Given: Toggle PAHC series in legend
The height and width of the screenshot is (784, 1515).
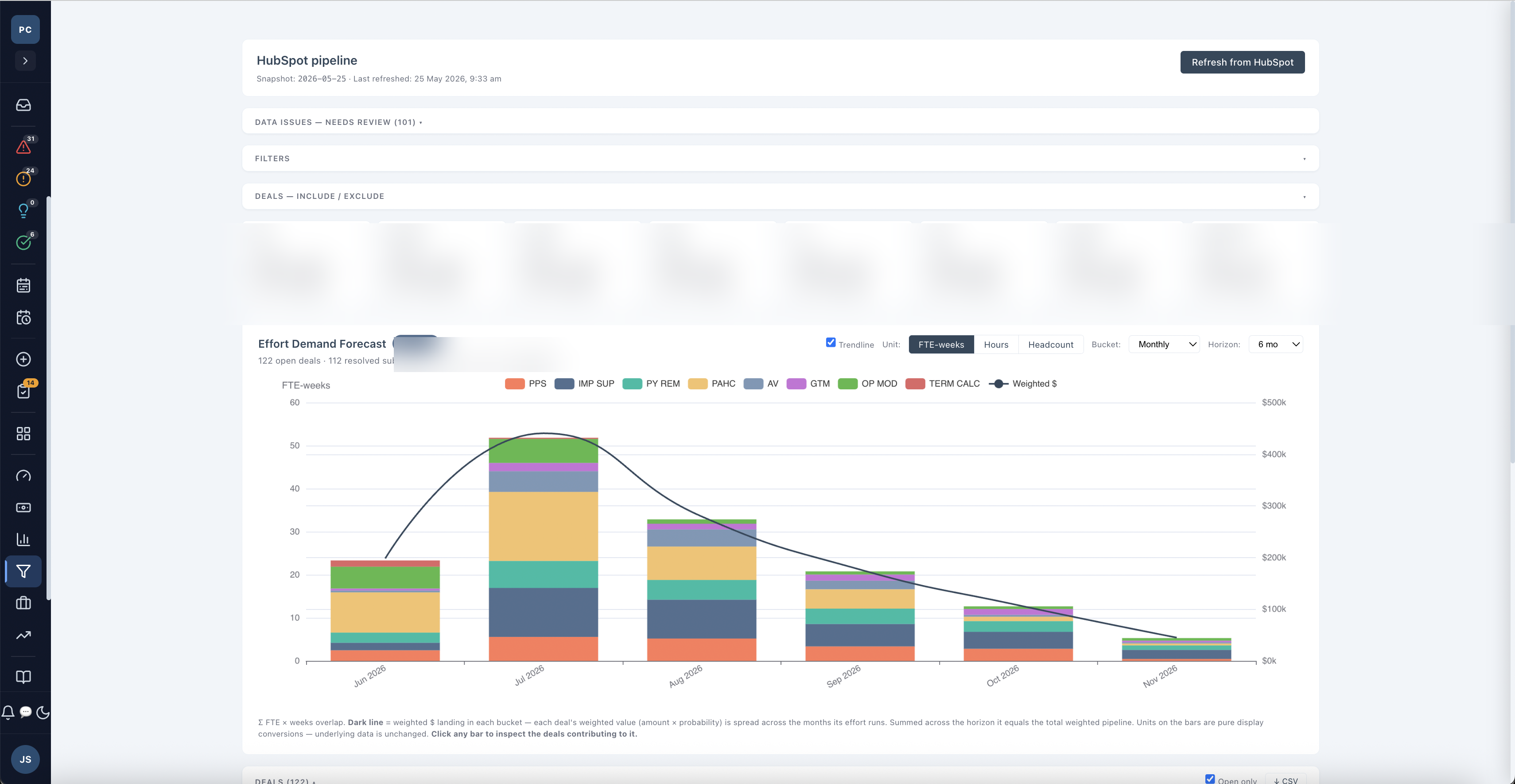Looking at the screenshot, I should point(711,384).
